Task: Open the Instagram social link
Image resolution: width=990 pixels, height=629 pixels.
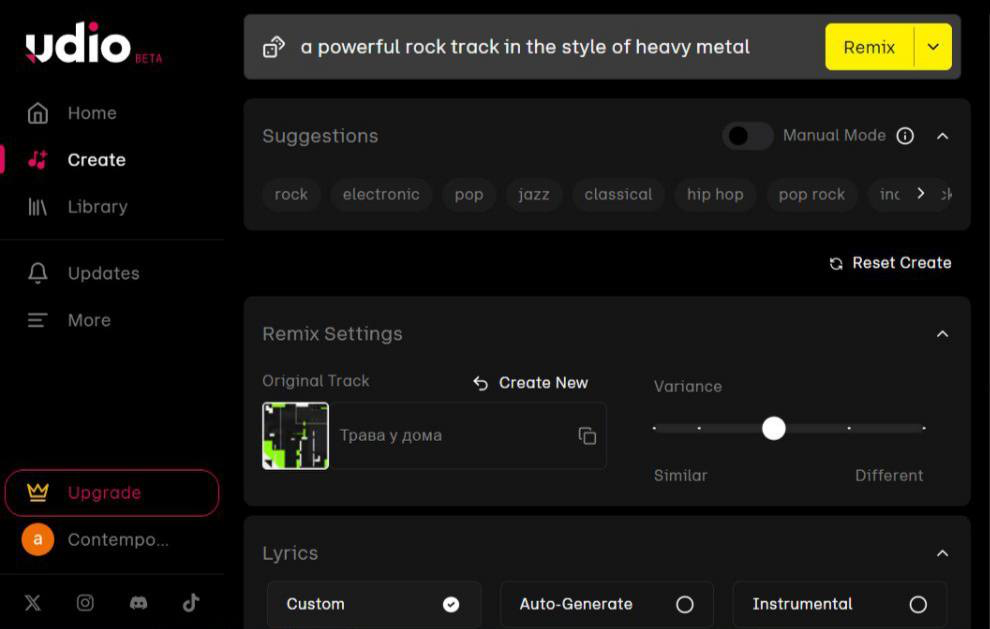Action: pyautogui.click(x=86, y=602)
